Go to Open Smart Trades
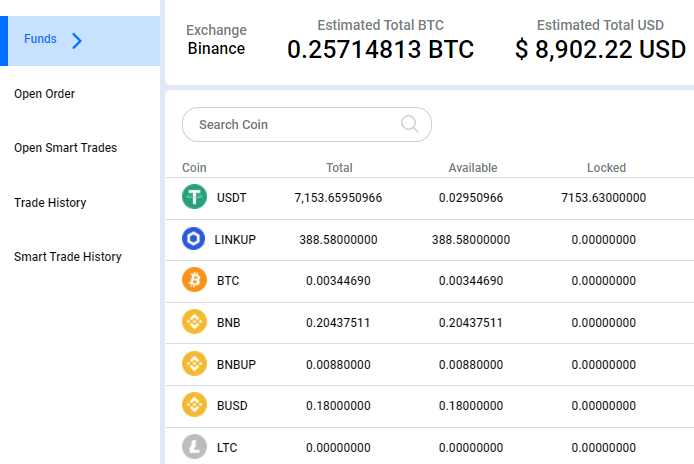The width and height of the screenshot is (694, 464). coord(66,148)
